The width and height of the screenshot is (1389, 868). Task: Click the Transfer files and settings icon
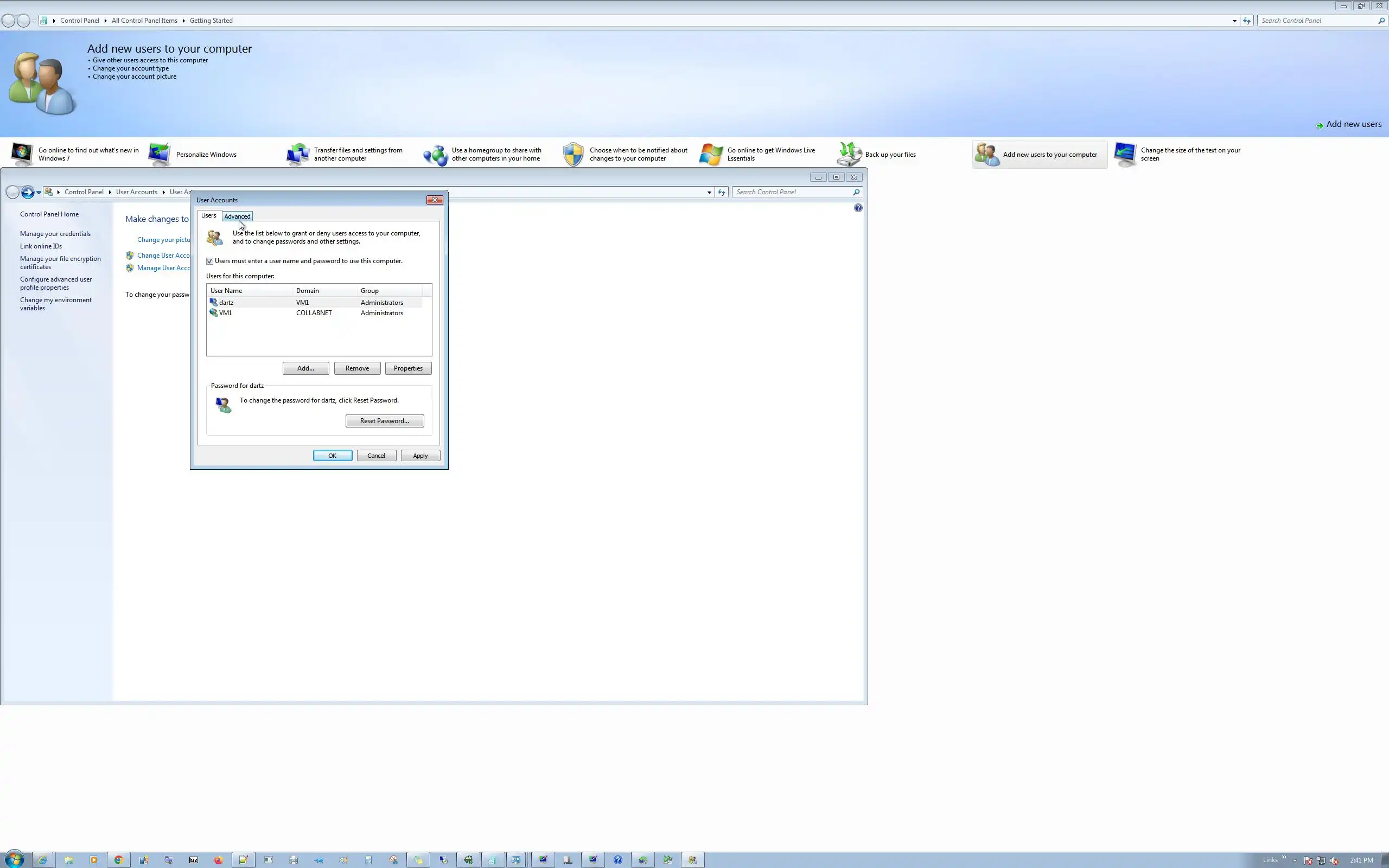[297, 154]
